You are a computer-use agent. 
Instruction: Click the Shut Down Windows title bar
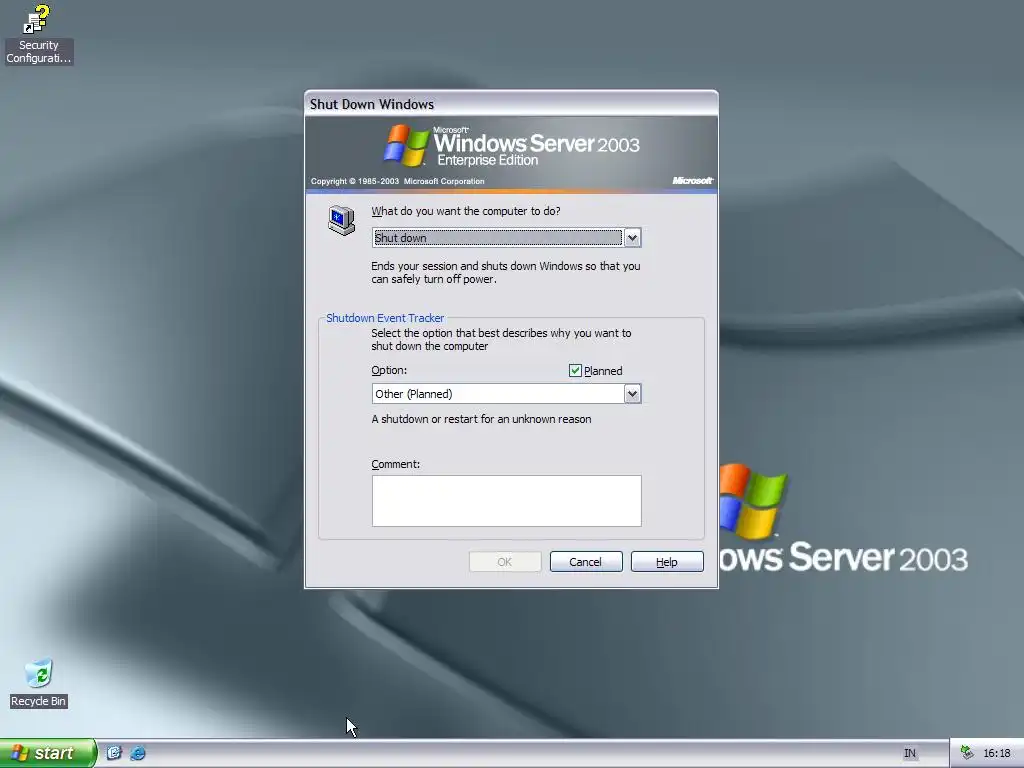(x=511, y=104)
